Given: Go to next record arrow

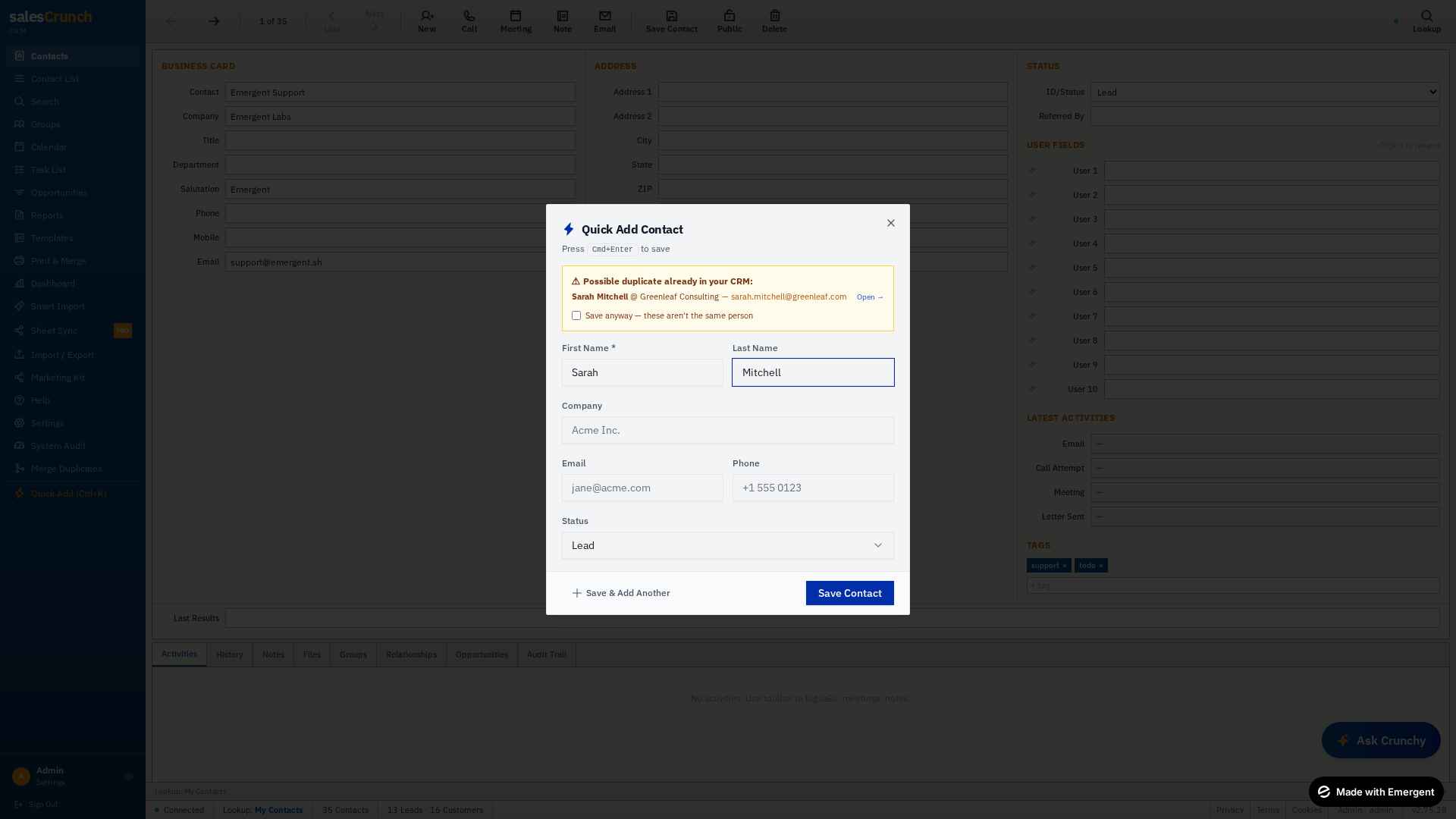Looking at the screenshot, I should [214, 21].
